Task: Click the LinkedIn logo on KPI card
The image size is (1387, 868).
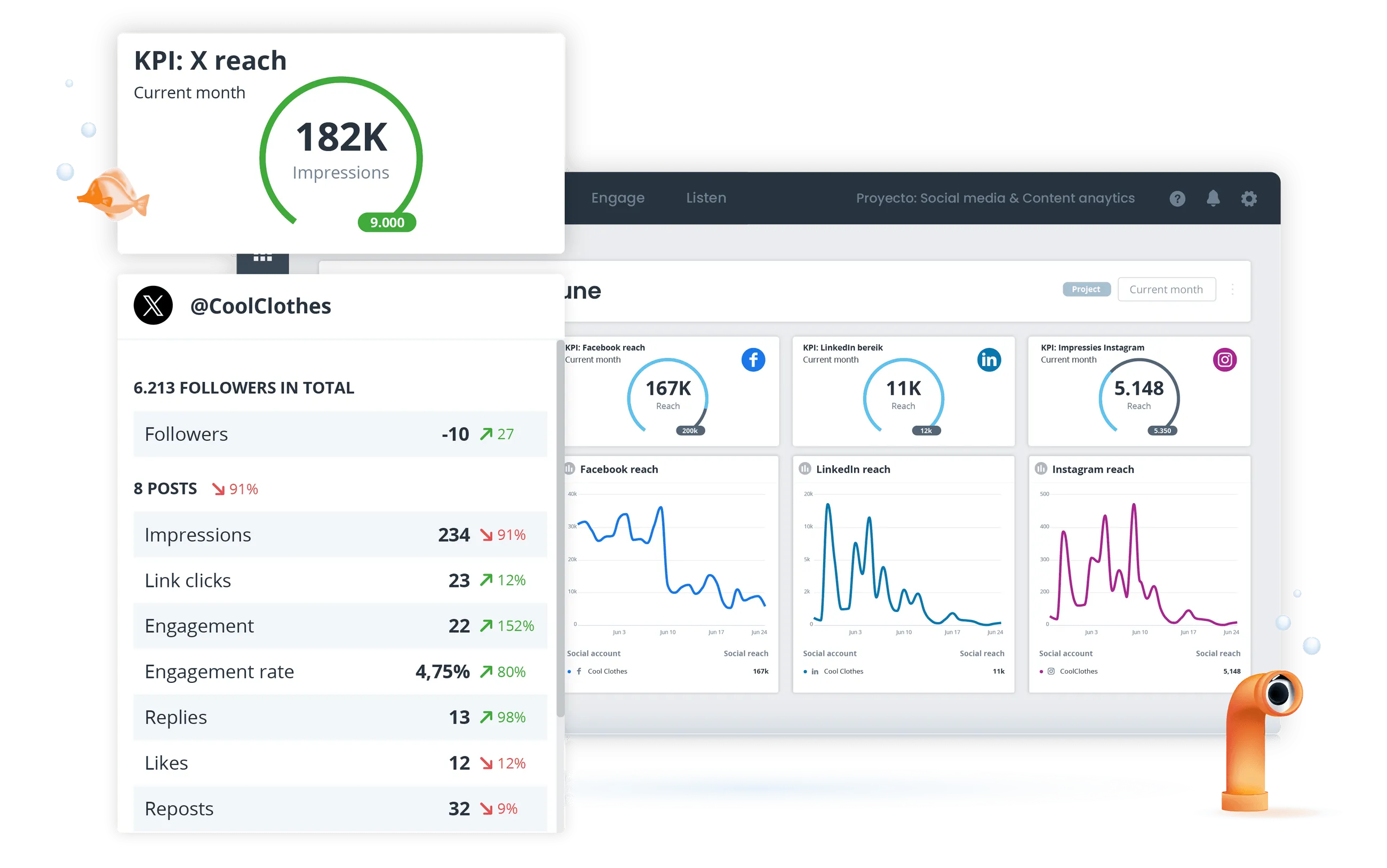Action: [989, 360]
